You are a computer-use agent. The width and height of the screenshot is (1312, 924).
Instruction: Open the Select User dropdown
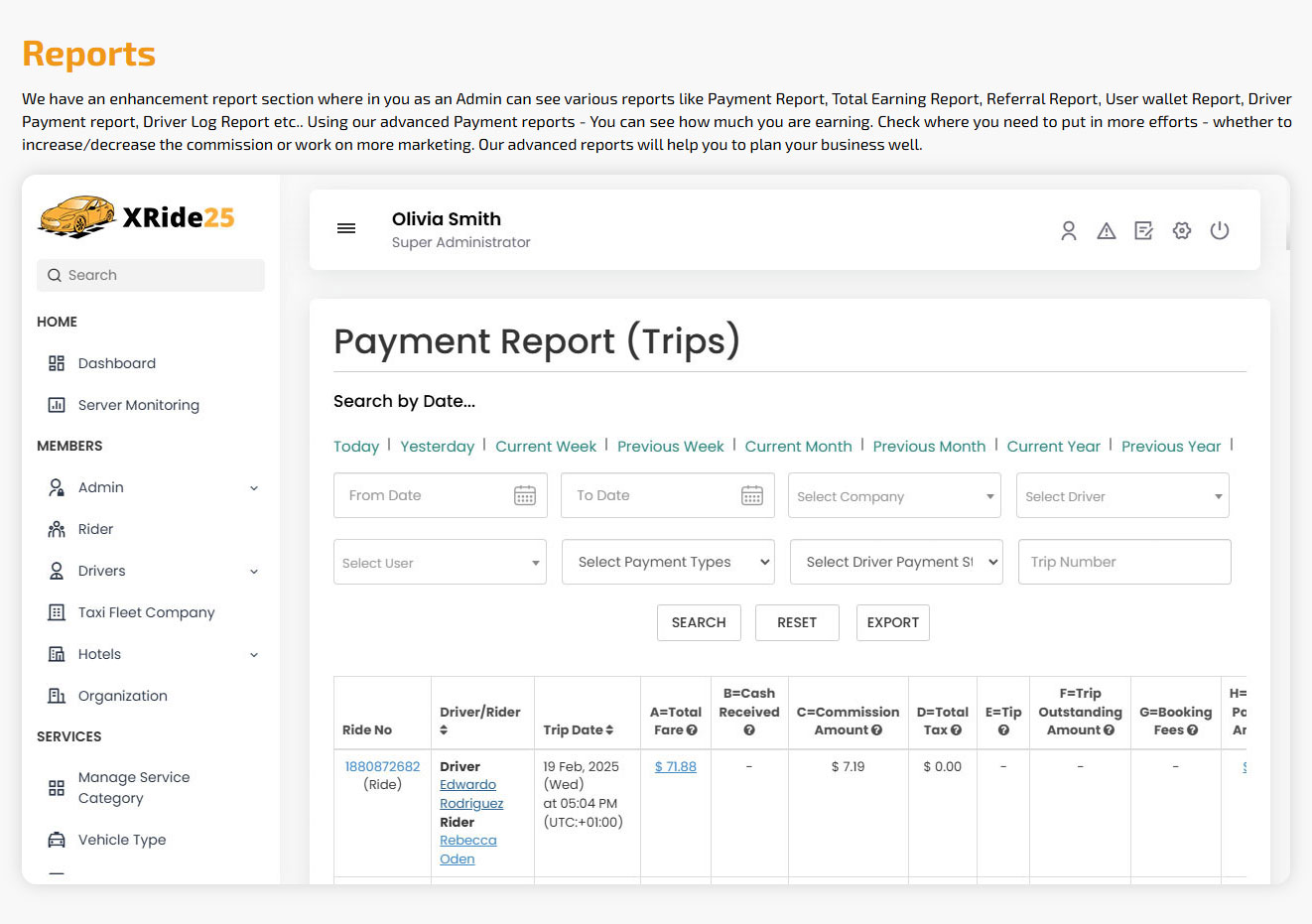[440, 562]
